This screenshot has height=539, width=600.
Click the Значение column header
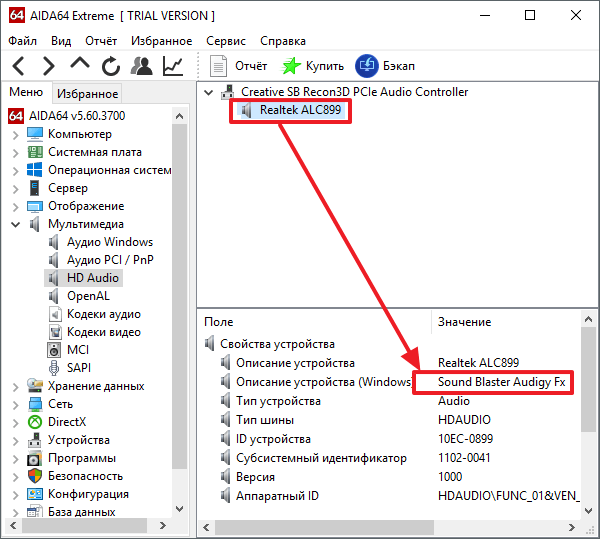pos(465,322)
